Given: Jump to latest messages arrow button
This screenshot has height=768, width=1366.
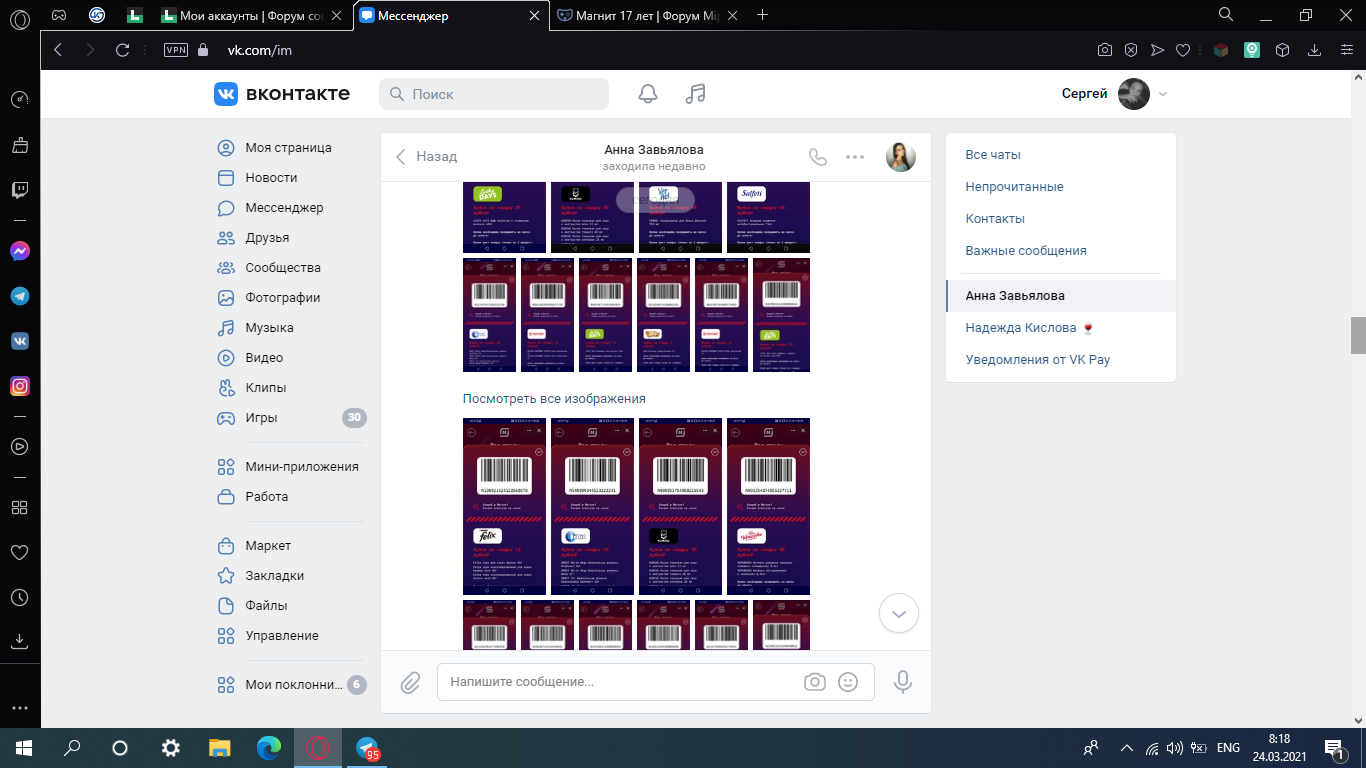Looking at the screenshot, I should tap(898, 613).
